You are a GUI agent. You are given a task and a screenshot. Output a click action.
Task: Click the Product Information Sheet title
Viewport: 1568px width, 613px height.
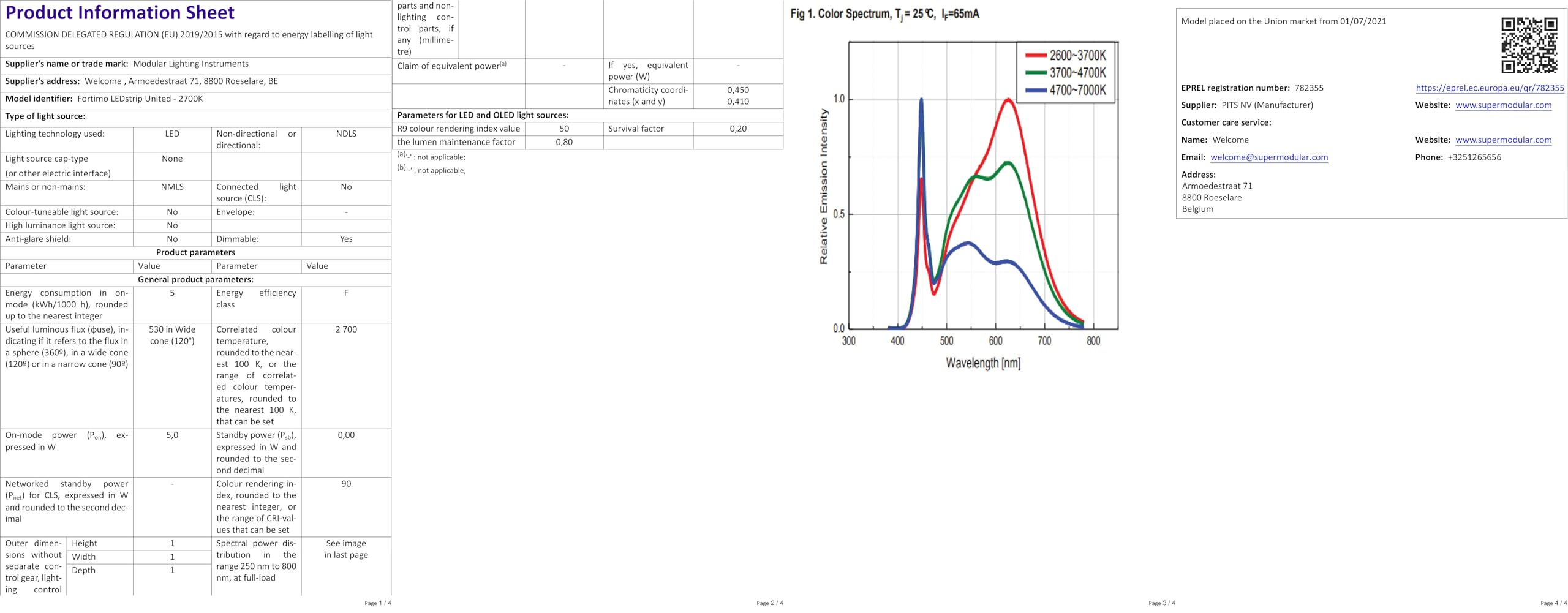pos(120,13)
